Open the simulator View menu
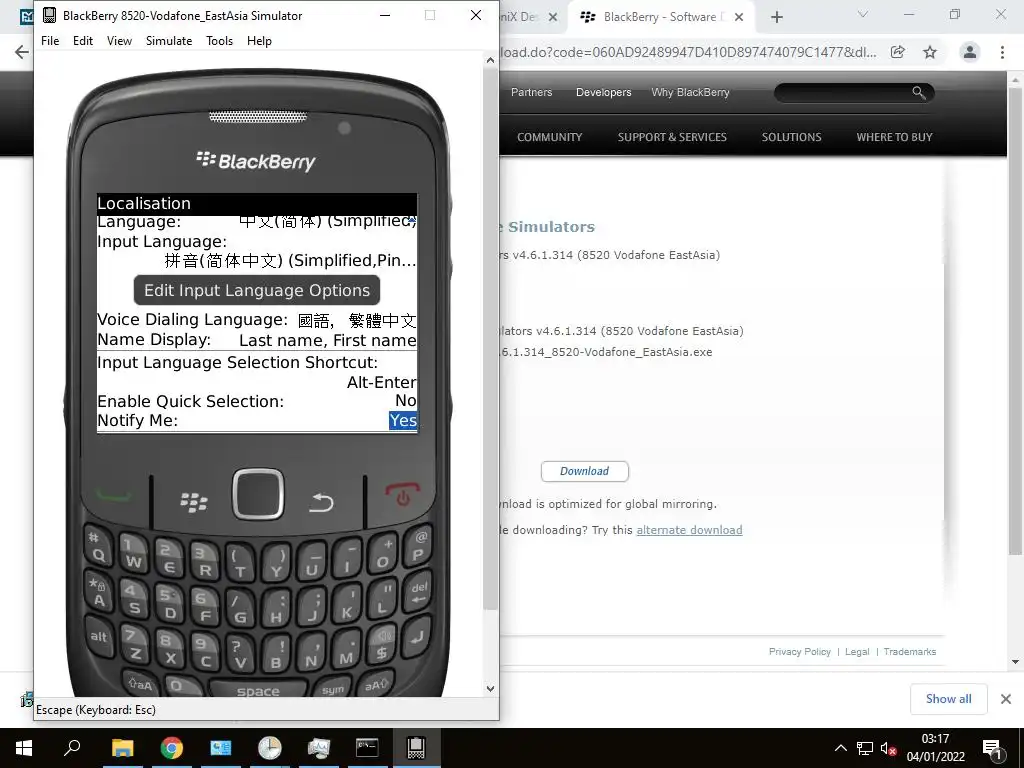Screen dimensions: 1024x768 pyautogui.click(x=120, y=40)
